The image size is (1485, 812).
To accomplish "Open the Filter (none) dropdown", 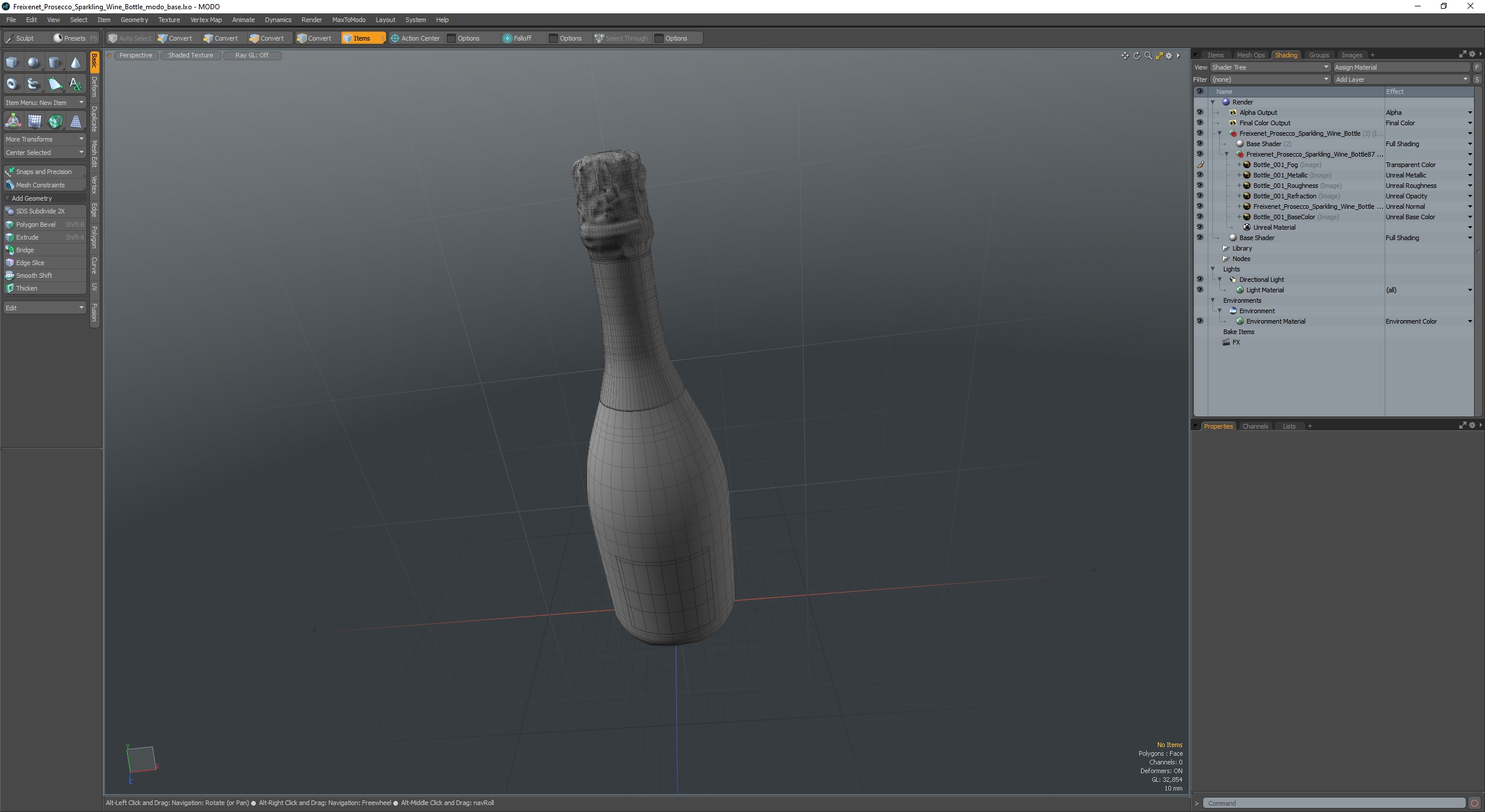I will tap(1269, 79).
